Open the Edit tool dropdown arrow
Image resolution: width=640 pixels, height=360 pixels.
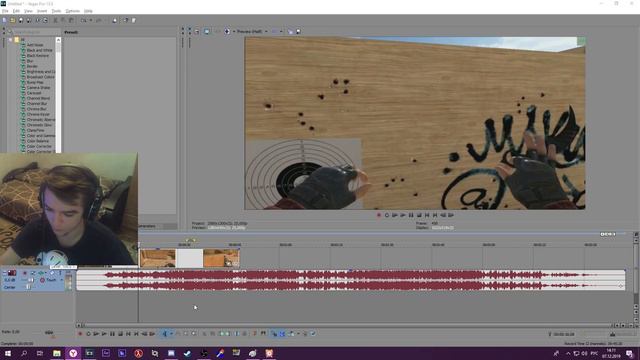click(x=171, y=333)
